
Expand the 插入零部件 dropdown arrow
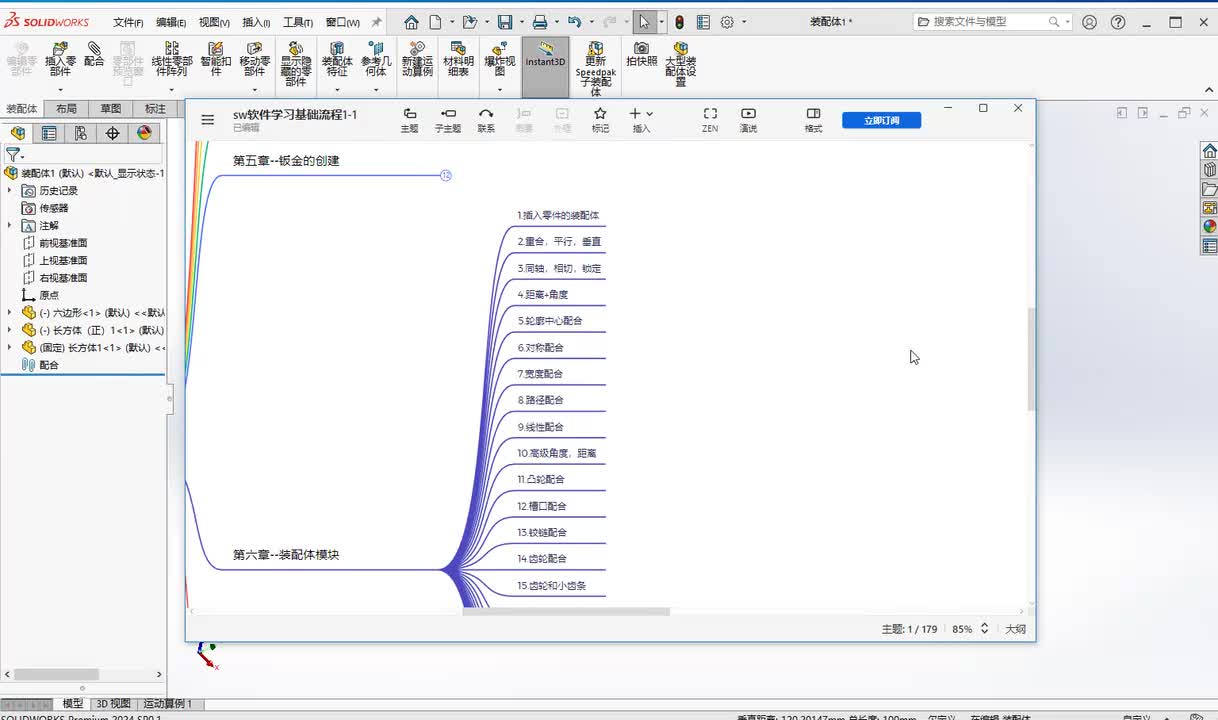click(60, 90)
